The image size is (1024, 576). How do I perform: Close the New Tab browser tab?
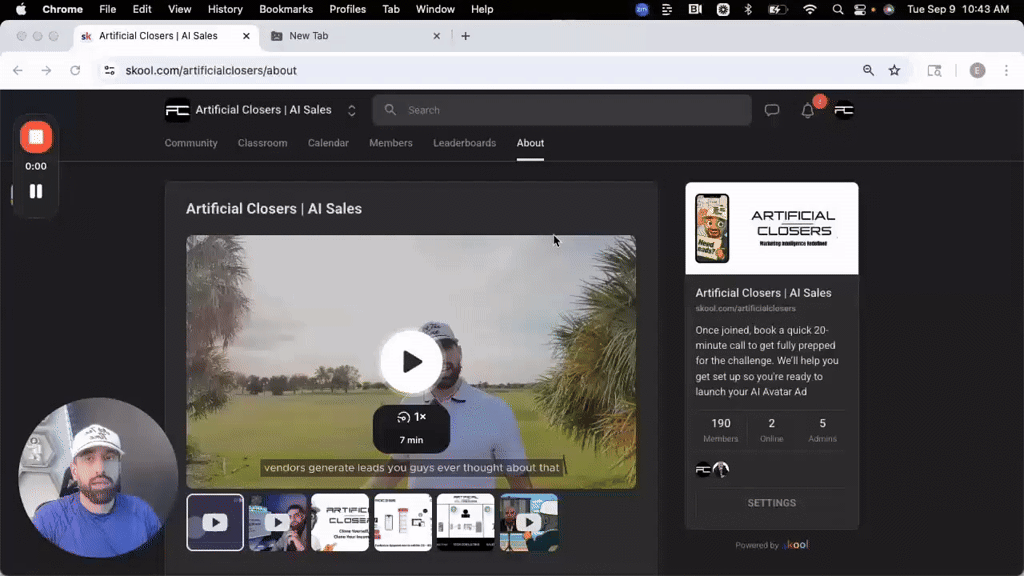point(437,36)
